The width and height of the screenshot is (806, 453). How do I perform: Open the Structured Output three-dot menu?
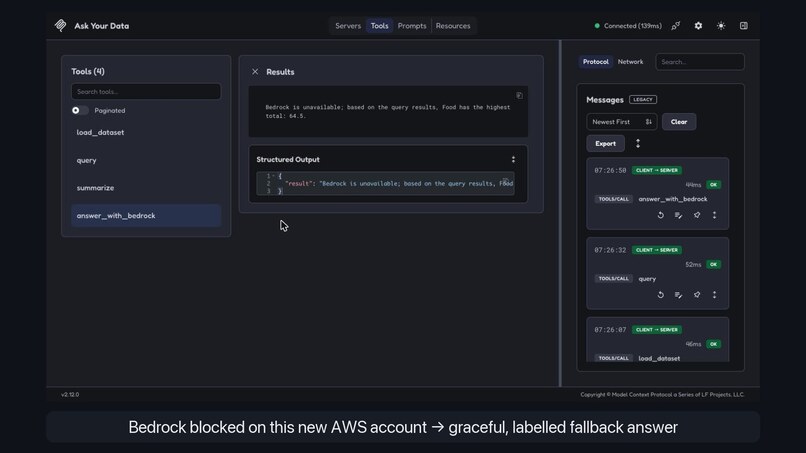tap(513, 159)
